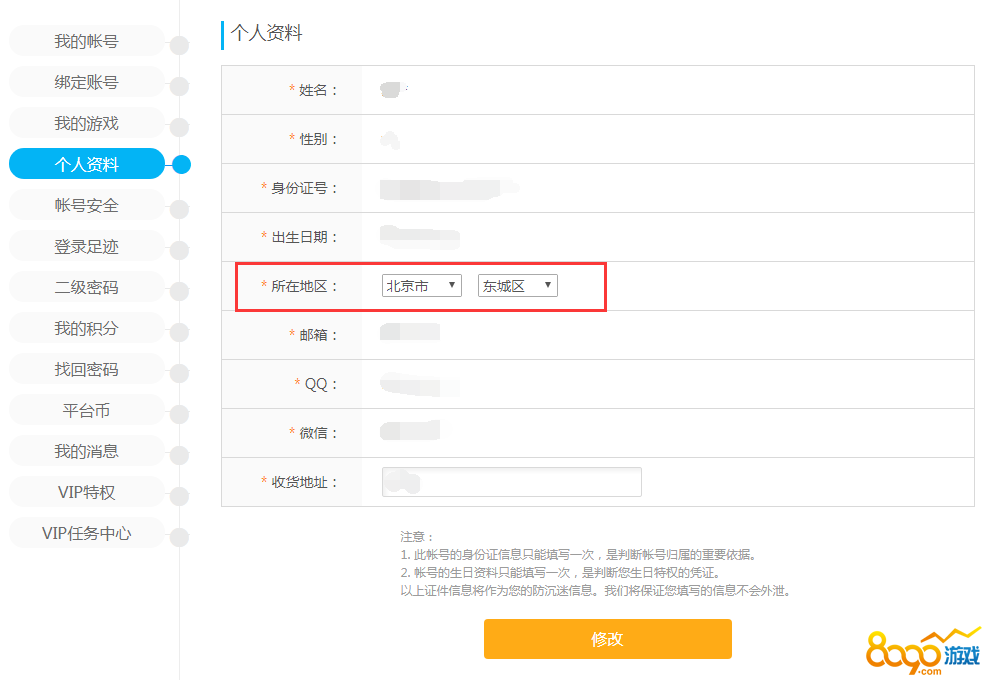Viewport: 992px width, 680px height.
Task: Open 帐号安全 settings
Action: [86, 205]
